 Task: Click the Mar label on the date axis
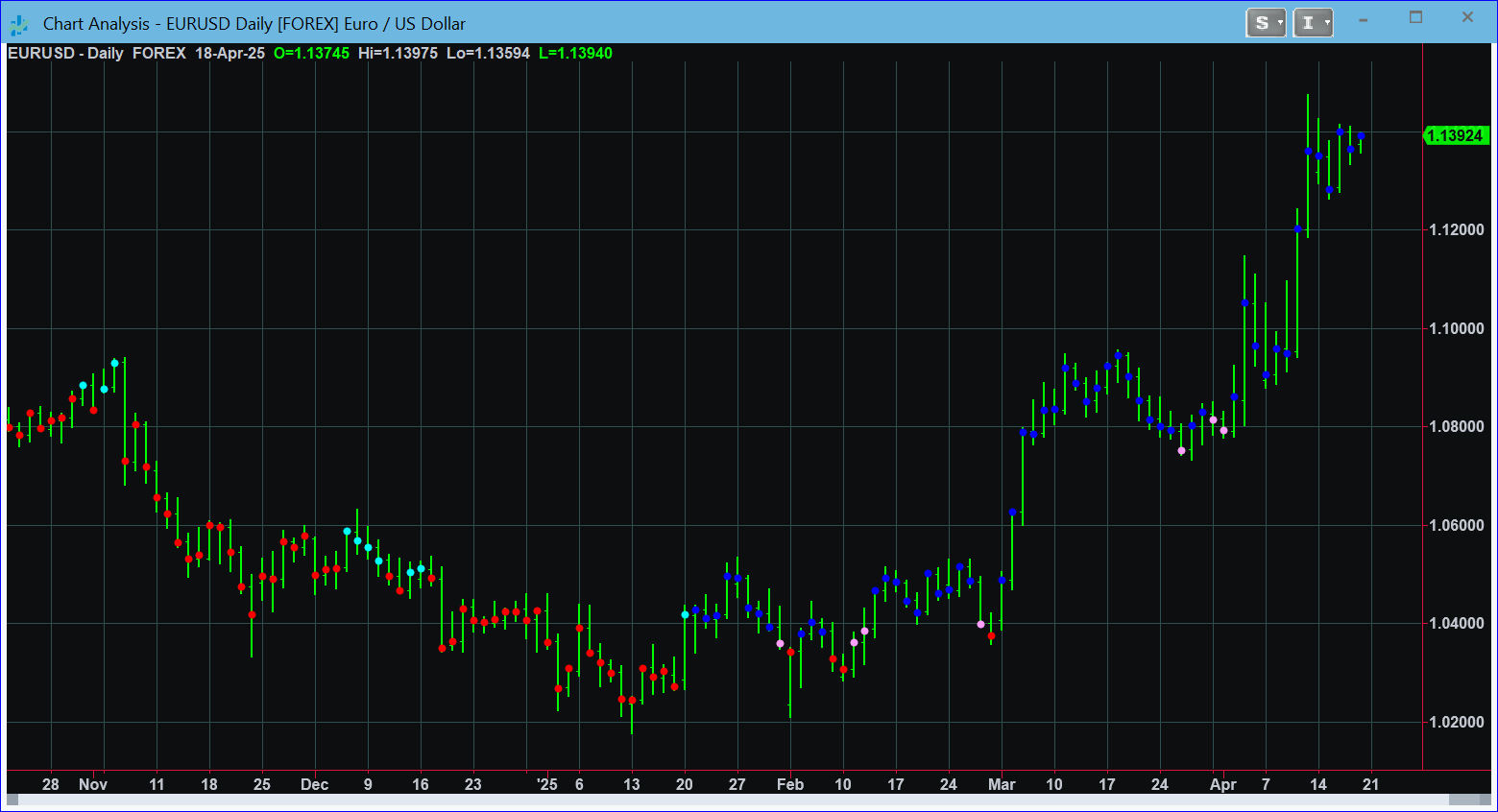[1002, 784]
